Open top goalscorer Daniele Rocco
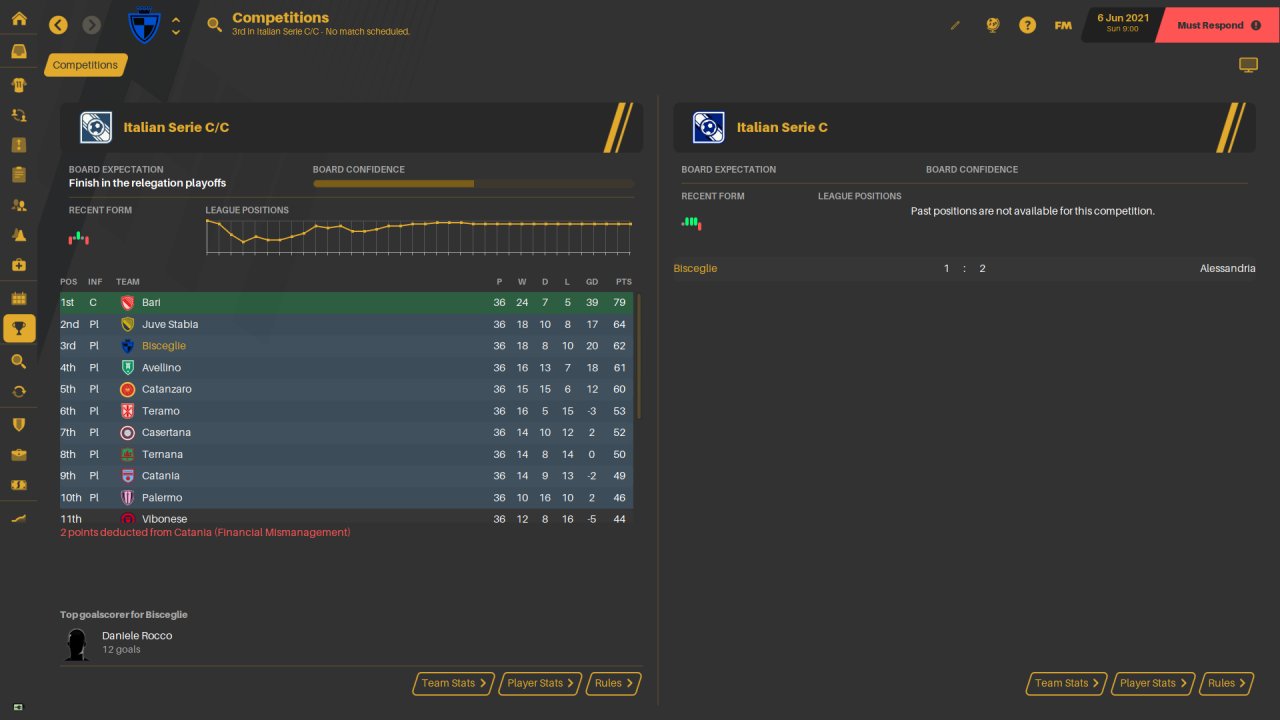1280x720 pixels. (137, 636)
